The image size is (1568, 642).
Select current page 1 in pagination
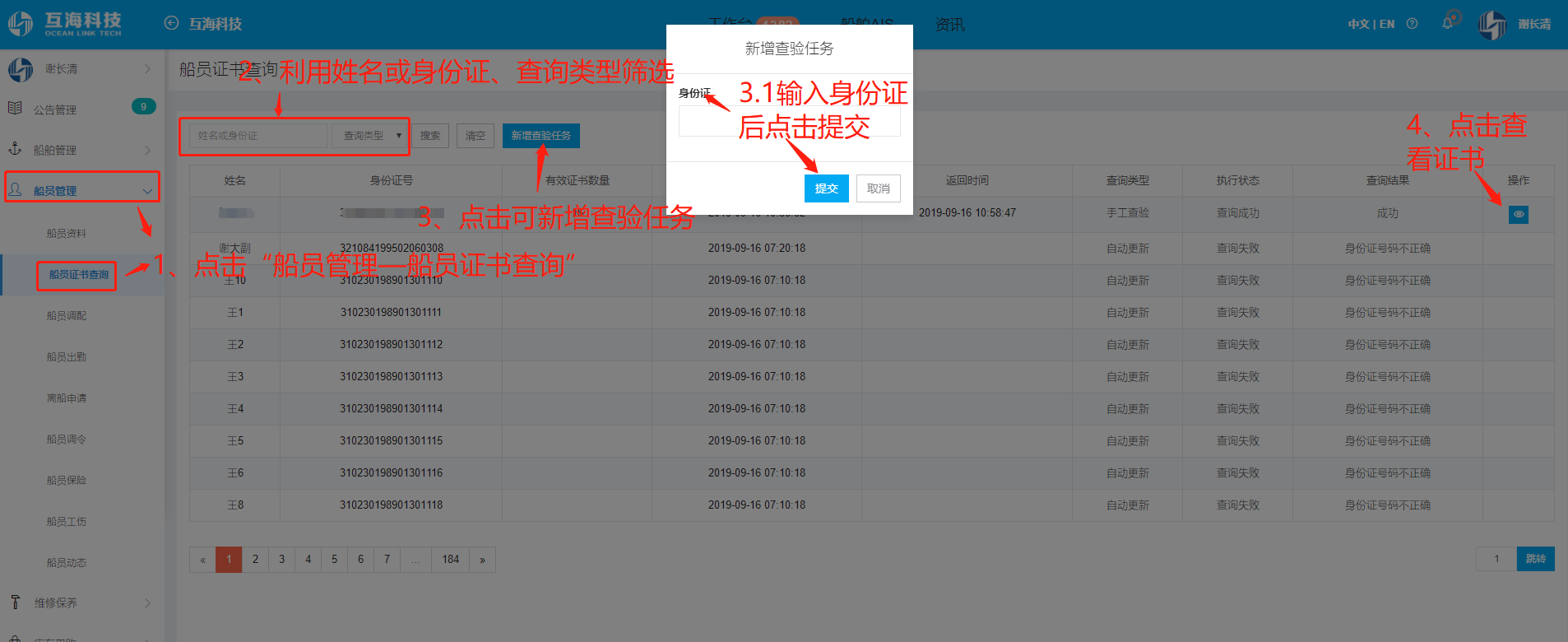pos(229,560)
